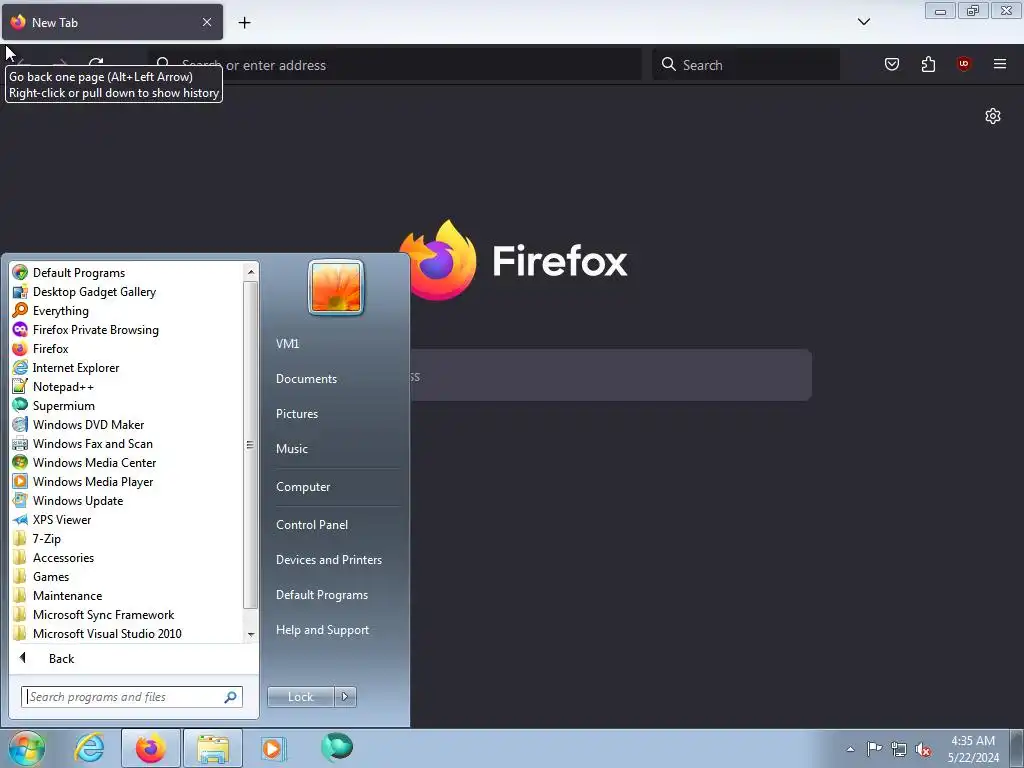
Task: Click the taskbar clock showing 4:35 AM
Action: (x=973, y=749)
